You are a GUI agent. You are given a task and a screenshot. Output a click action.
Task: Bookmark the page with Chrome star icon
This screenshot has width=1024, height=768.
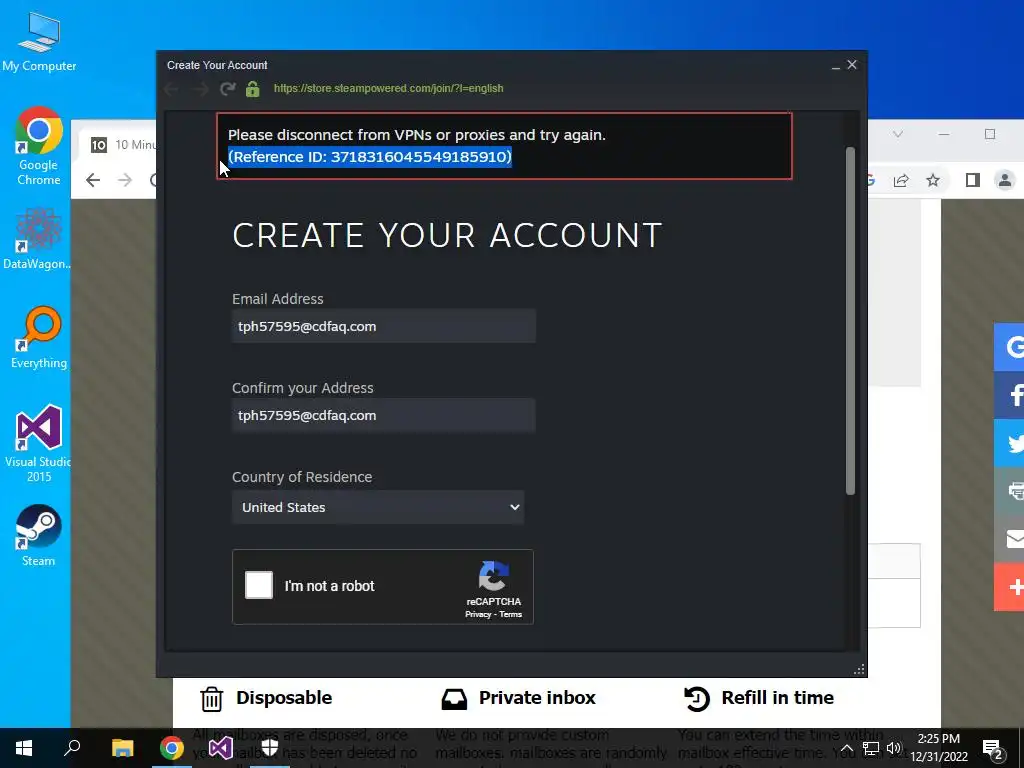coord(933,180)
